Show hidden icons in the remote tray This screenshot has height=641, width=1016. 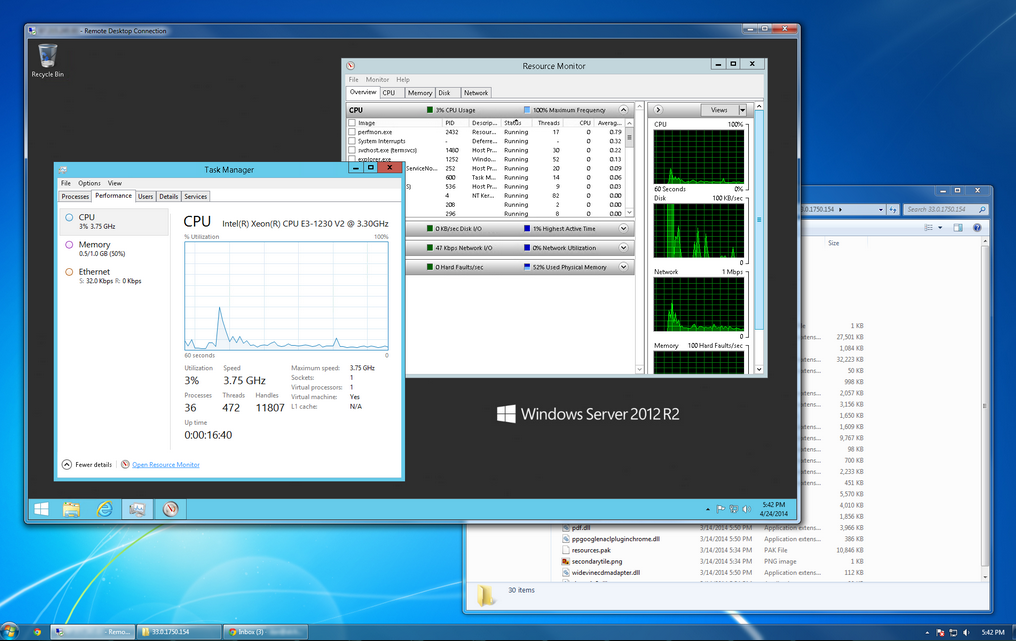708,509
